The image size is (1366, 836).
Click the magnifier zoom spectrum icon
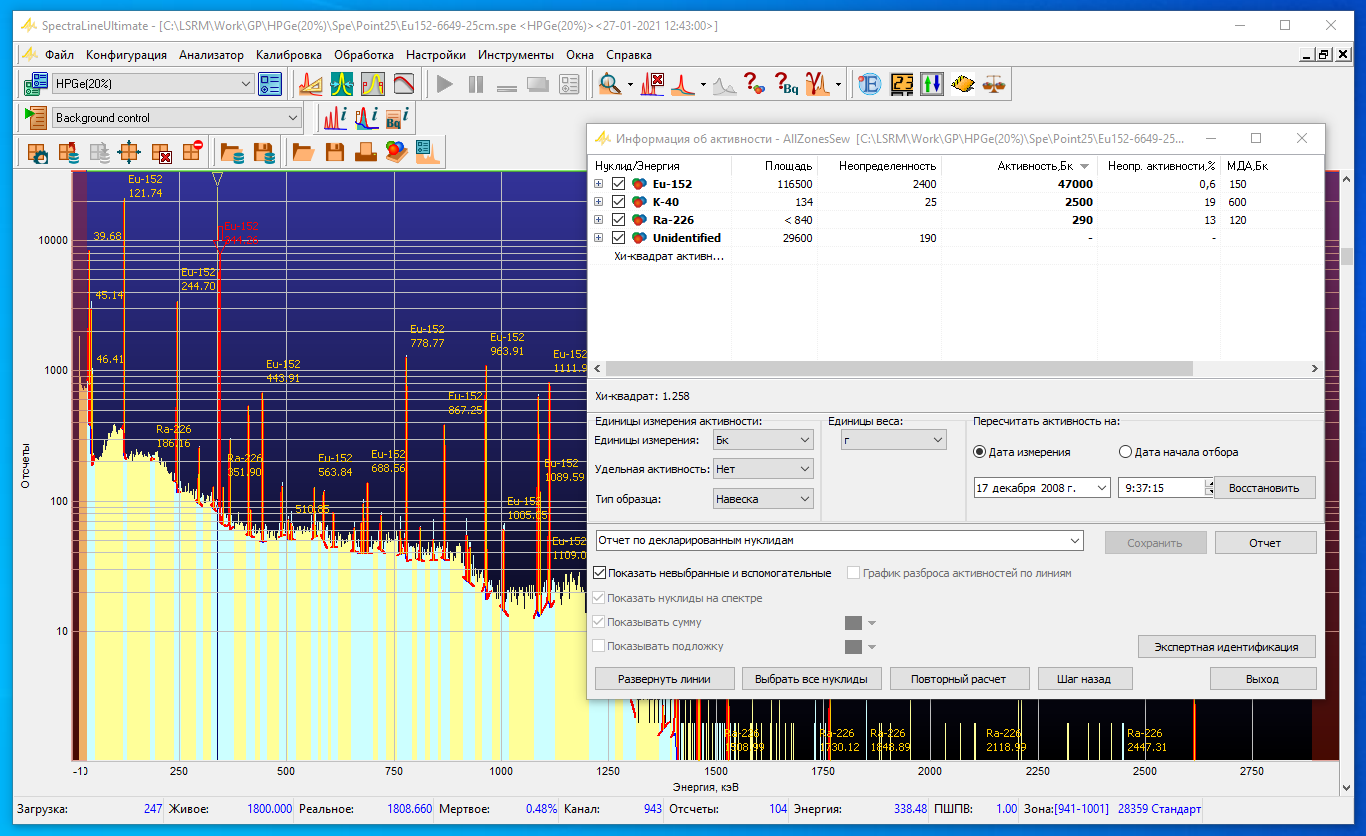pos(609,85)
